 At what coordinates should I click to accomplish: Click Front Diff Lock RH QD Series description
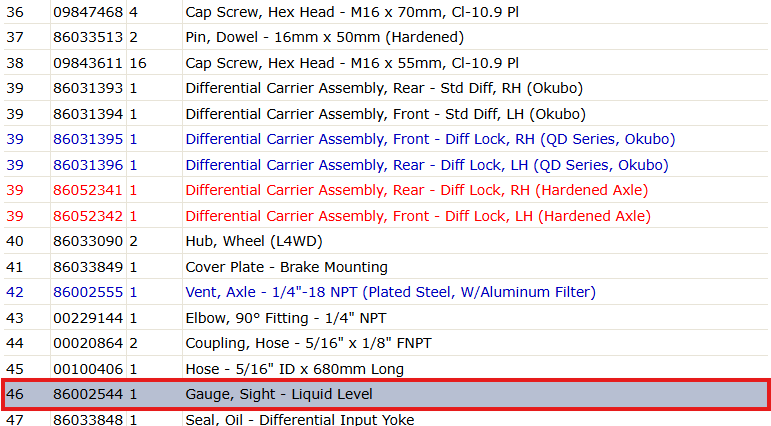tap(430, 139)
